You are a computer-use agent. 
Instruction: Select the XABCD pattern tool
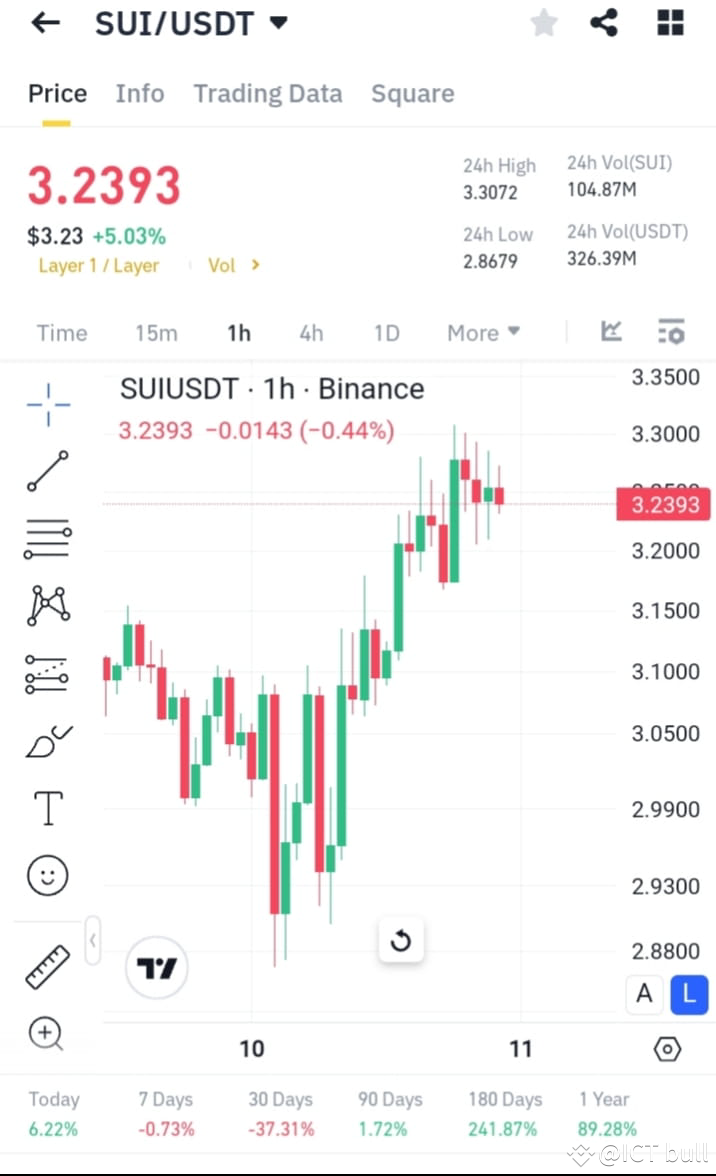point(46,605)
